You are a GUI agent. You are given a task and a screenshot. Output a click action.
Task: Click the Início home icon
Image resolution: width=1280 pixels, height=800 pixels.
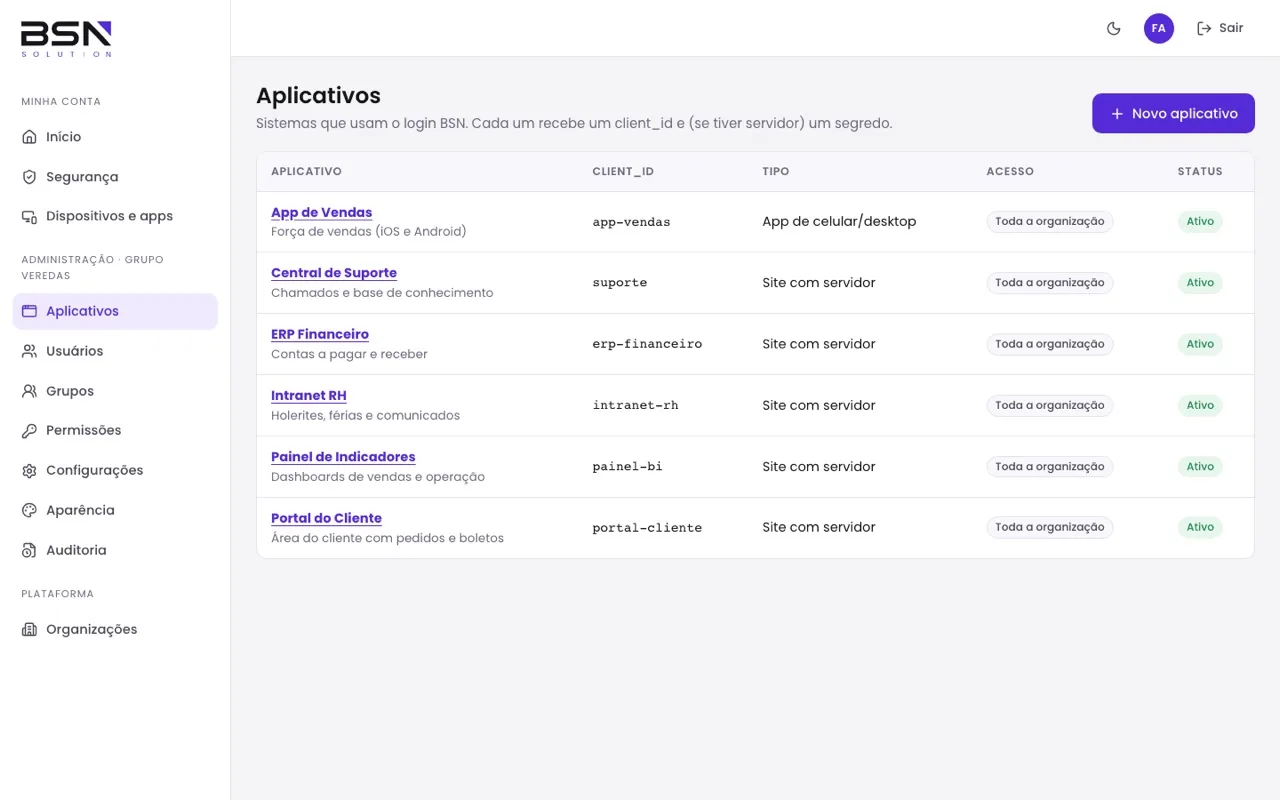click(30, 137)
